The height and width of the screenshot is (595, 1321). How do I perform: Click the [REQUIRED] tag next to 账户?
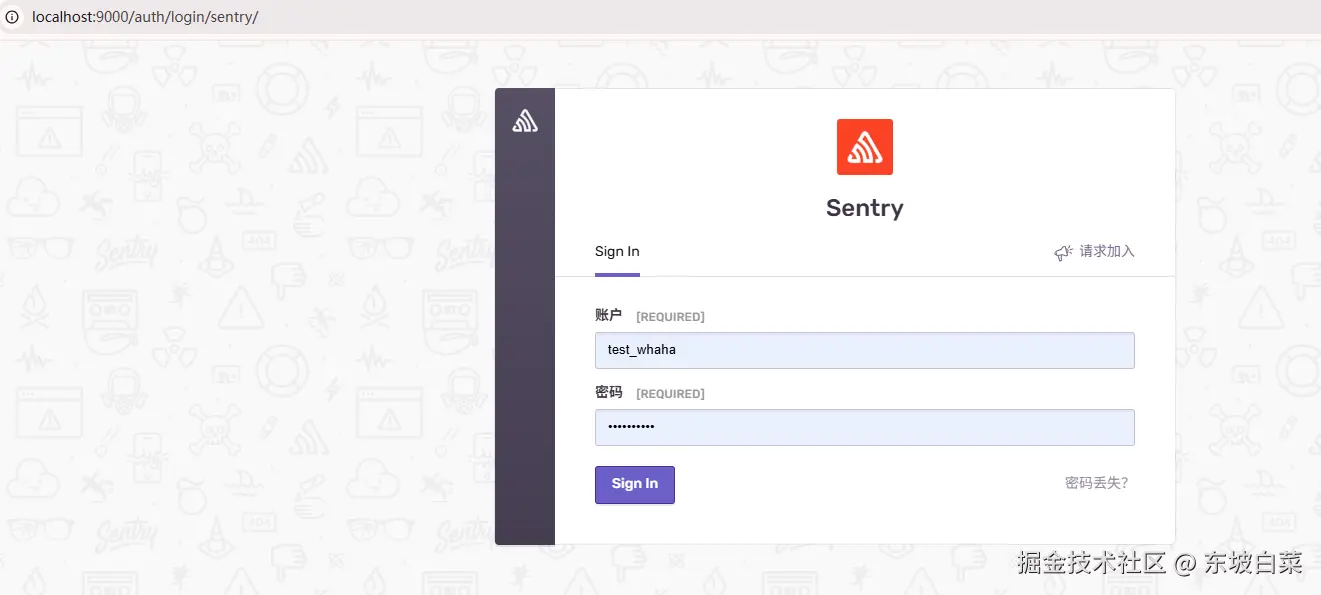tap(670, 317)
